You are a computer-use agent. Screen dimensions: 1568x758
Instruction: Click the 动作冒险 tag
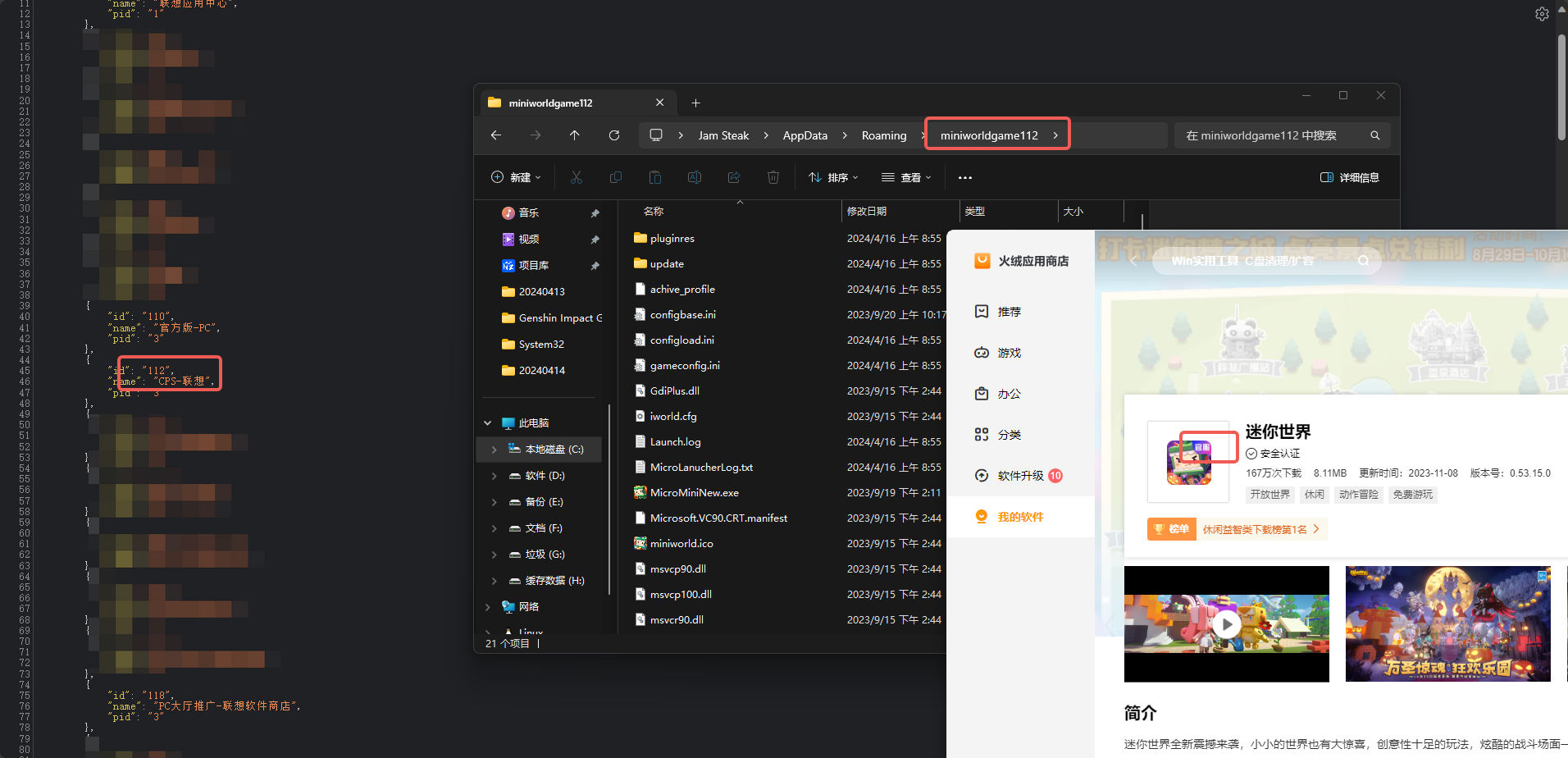click(x=1358, y=494)
